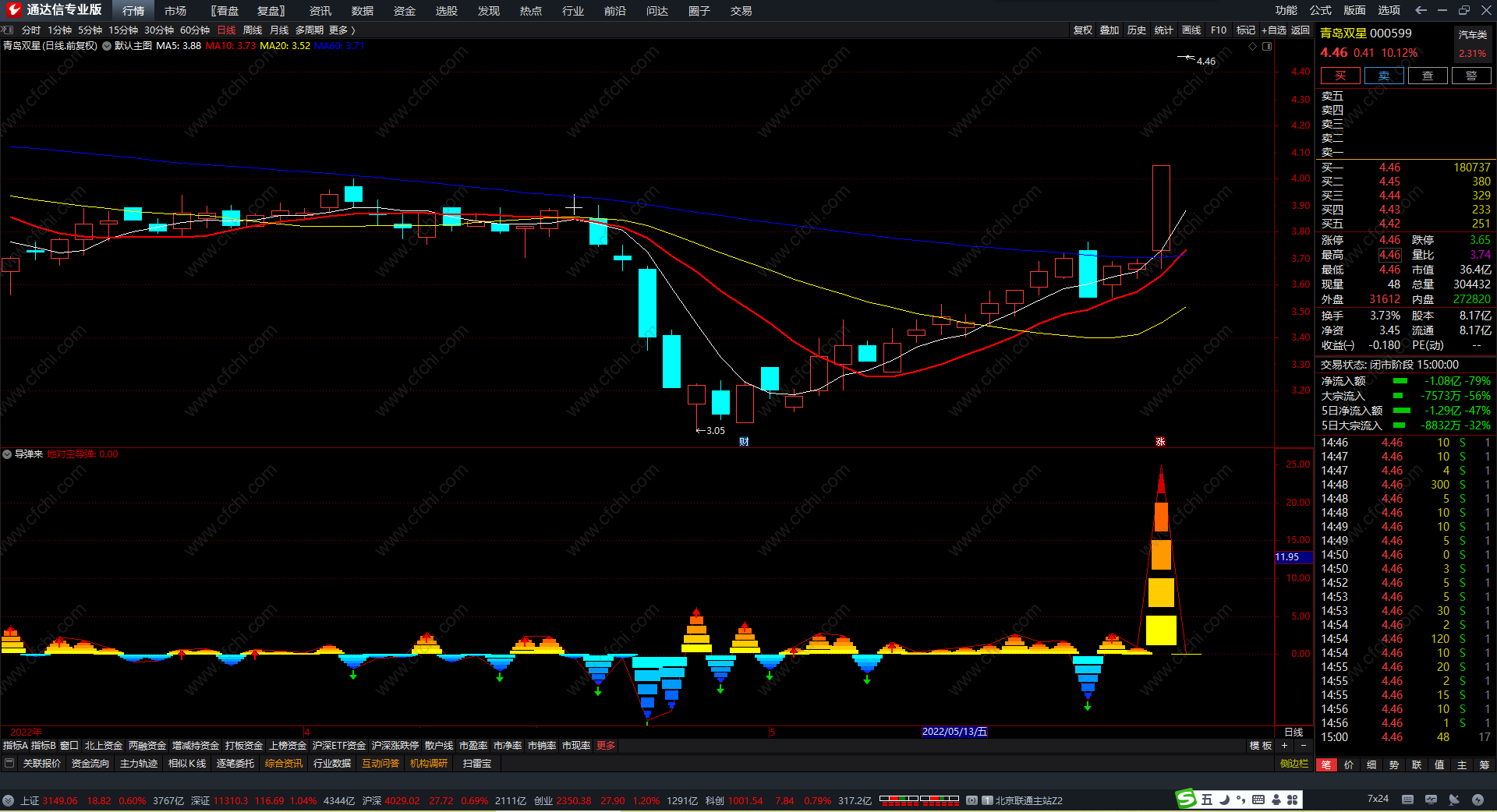Screen dimensions: 1497x812
Task: Select the 北上资金 indicator tab
Action: pos(104,746)
